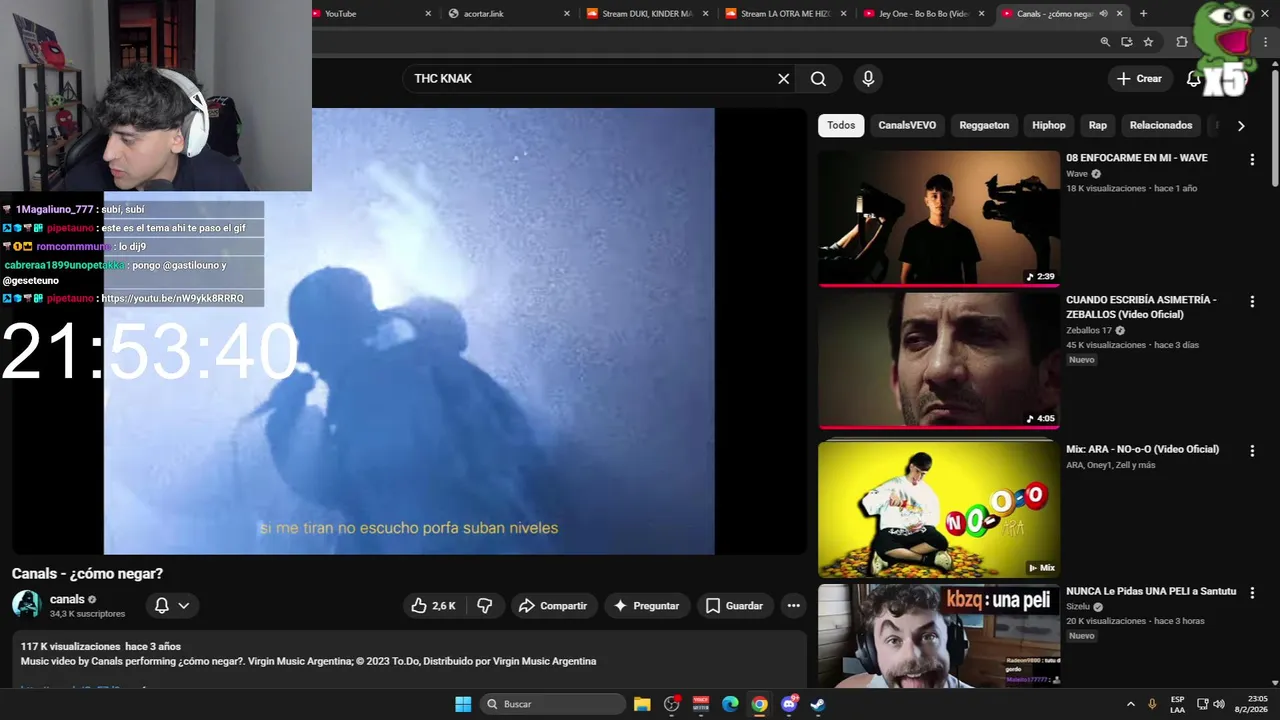Select the Hiphop filter chip

1049,125
